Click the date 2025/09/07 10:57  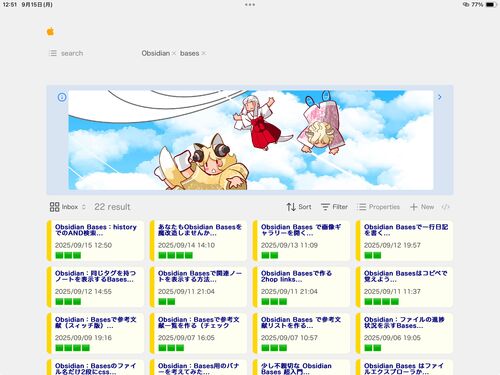click(289, 338)
